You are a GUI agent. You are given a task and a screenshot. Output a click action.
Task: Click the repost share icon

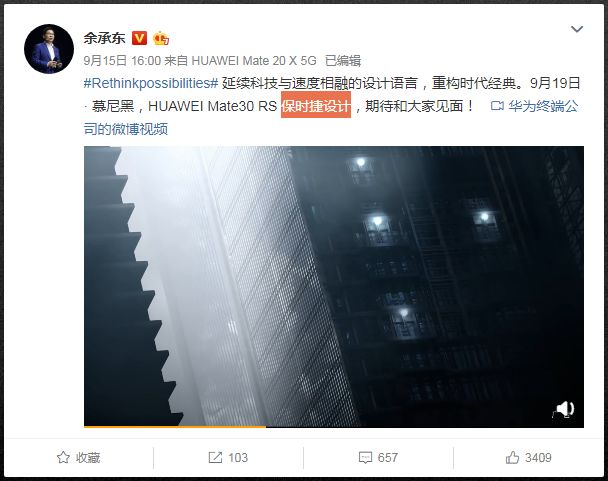pyautogui.click(x=215, y=458)
